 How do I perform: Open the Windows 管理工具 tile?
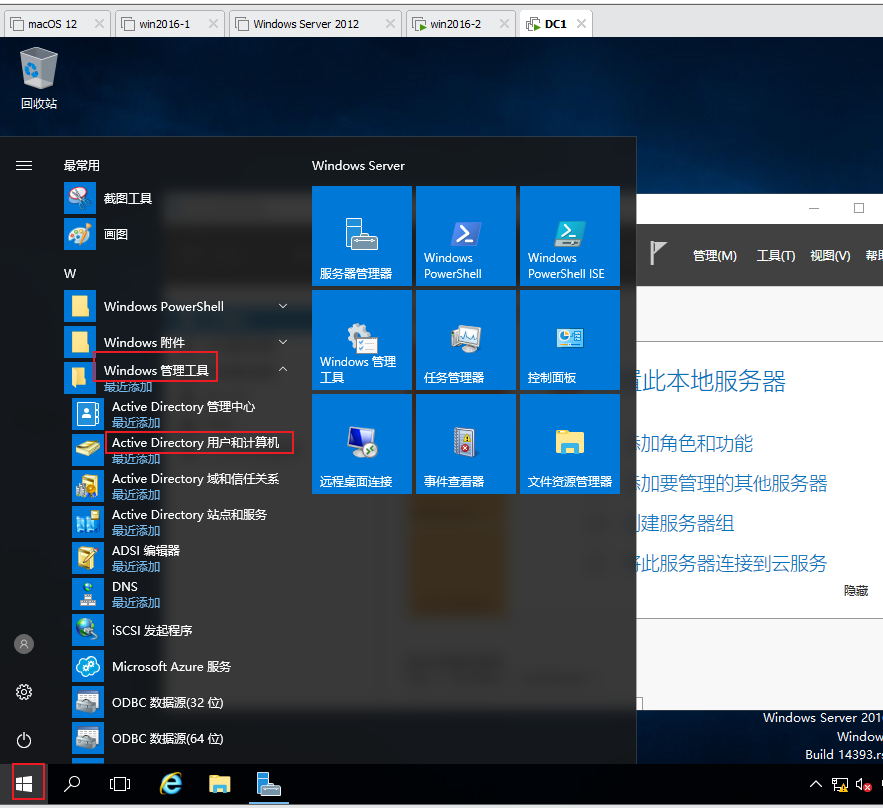(x=362, y=340)
